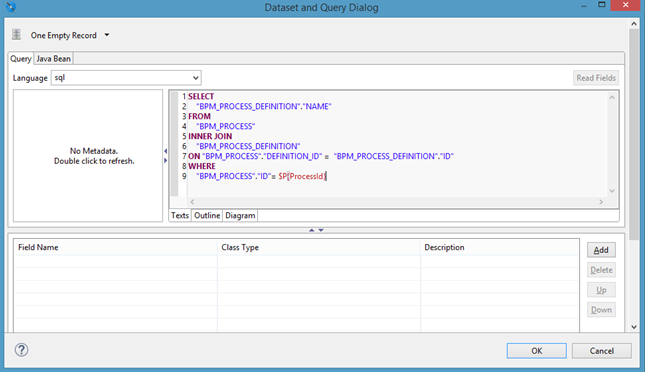The image size is (646, 372).
Task: Select the Outline tab below the editor
Action: pyautogui.click(x=207, y=215)
